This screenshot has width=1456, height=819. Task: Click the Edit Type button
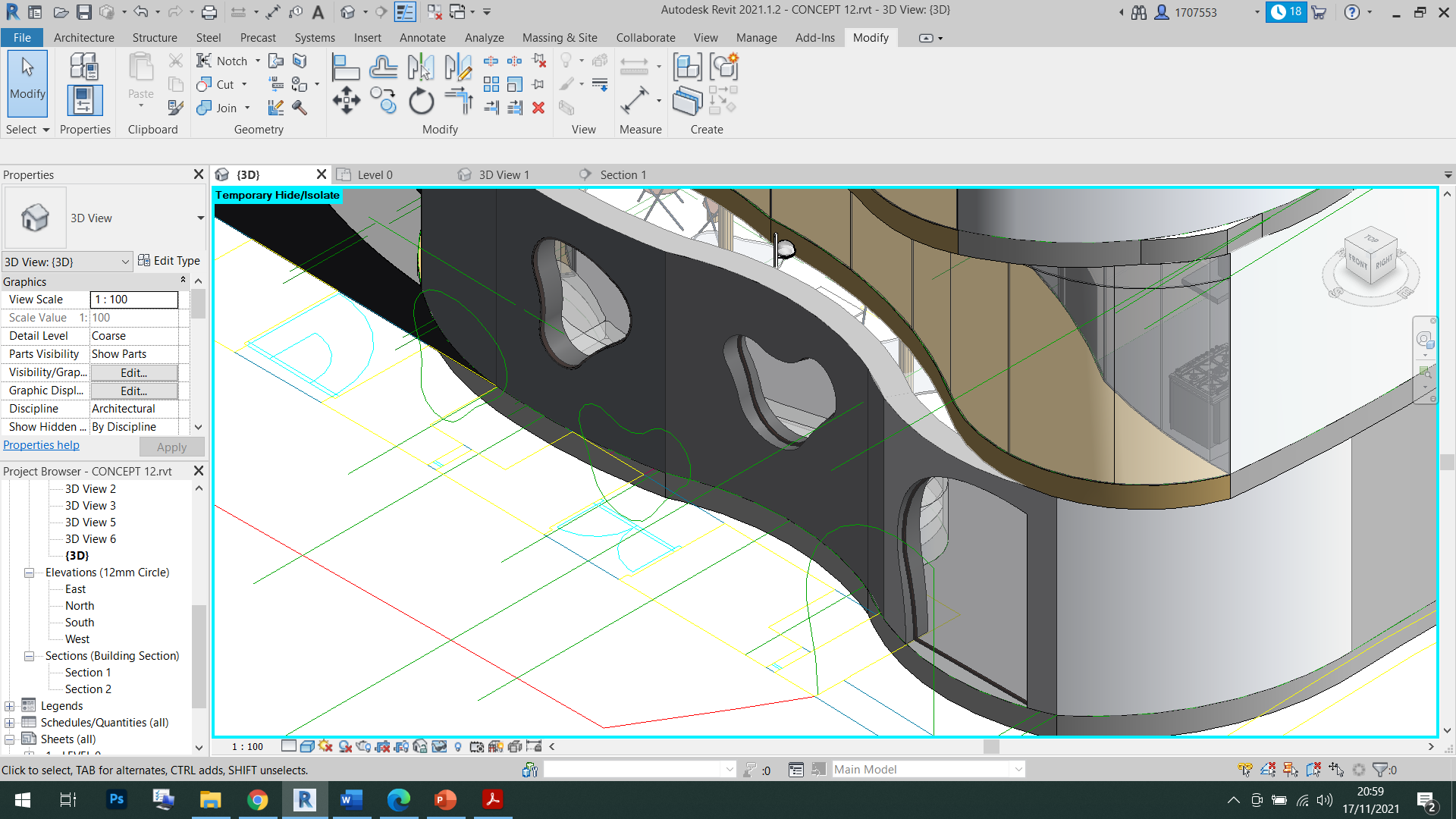pyautogui.click(x=169, y=261)
